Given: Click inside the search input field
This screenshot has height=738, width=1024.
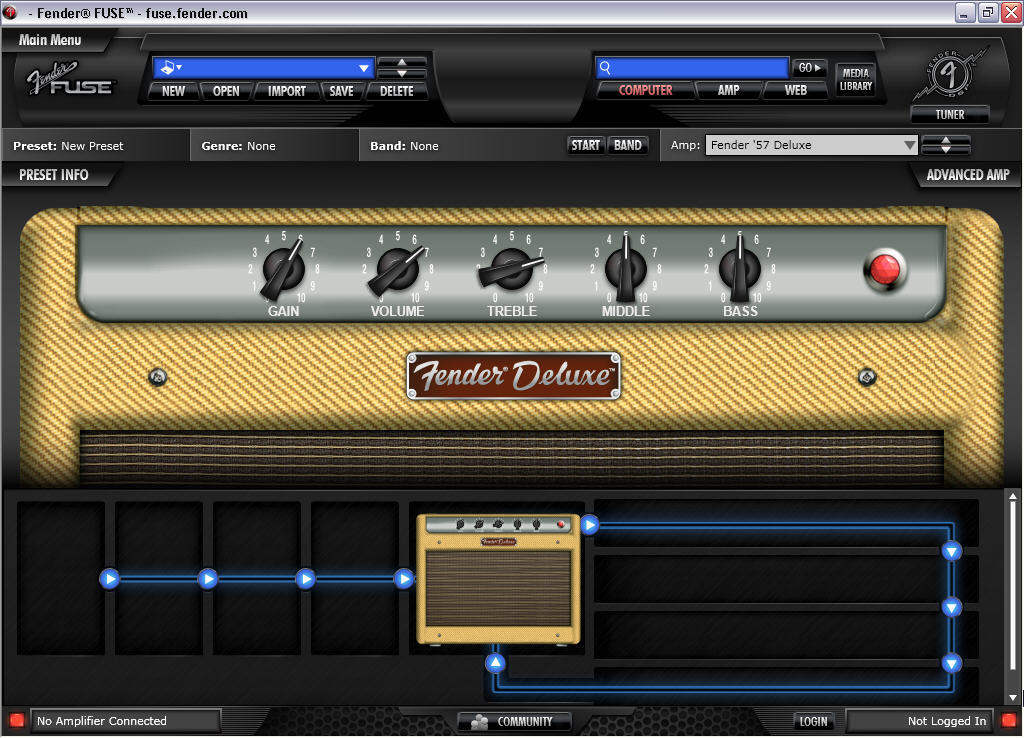Looking at the screenshot, I should coord(700,67).
